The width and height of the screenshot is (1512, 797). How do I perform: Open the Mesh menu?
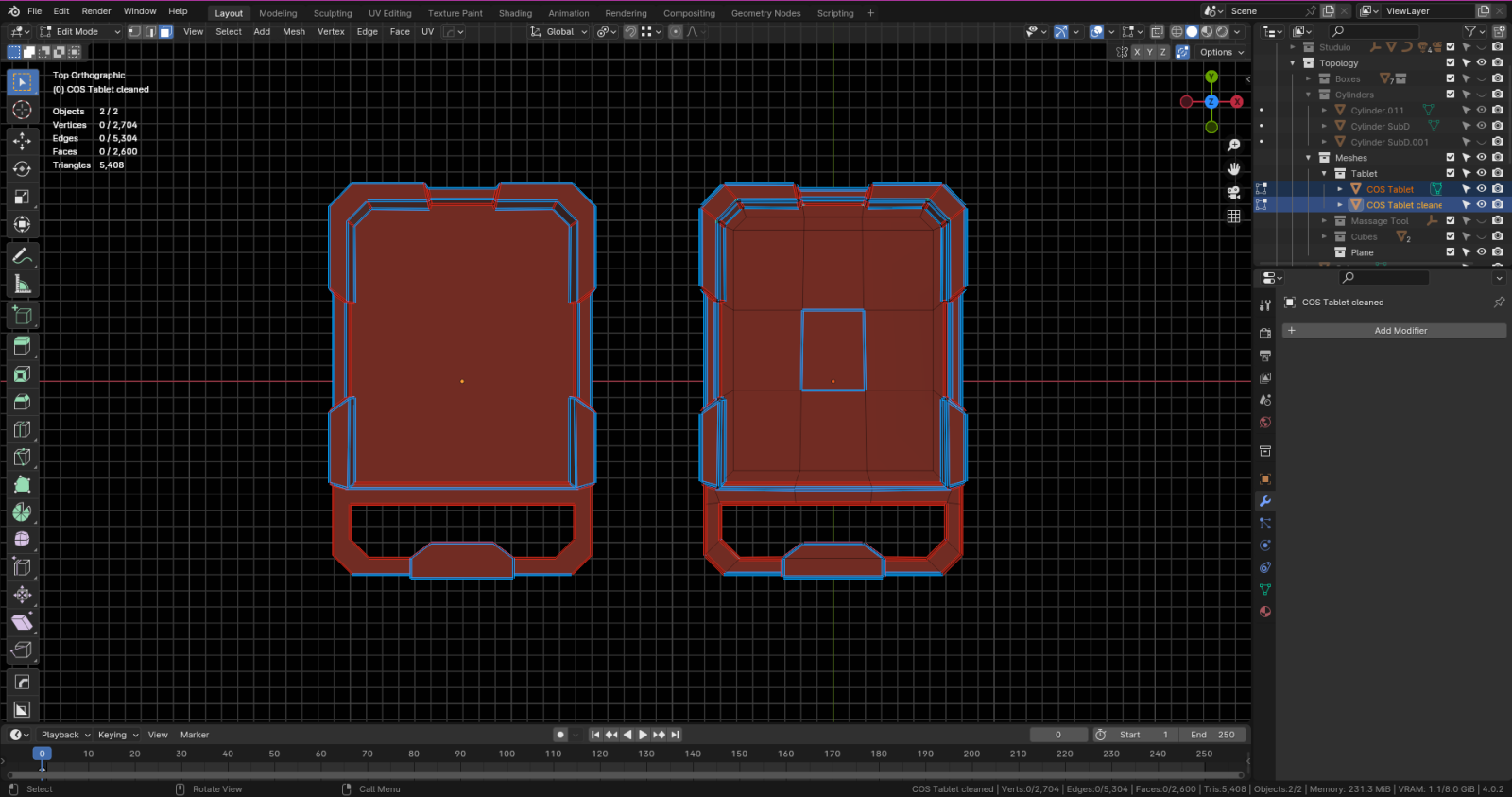point(294,31)
